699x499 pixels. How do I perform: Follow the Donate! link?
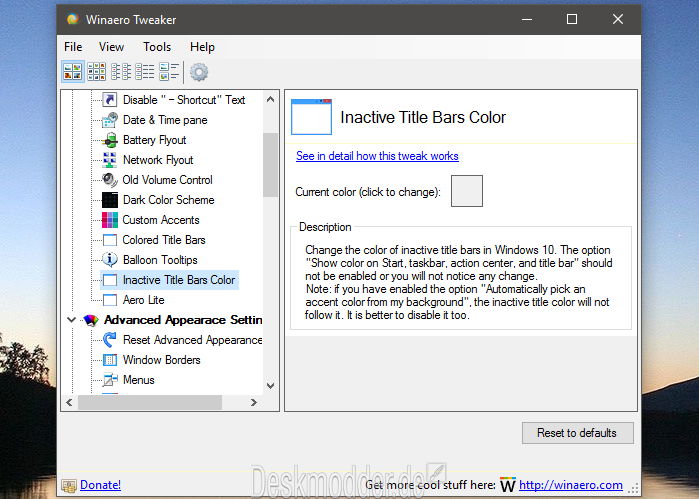(x=100, y=485)
